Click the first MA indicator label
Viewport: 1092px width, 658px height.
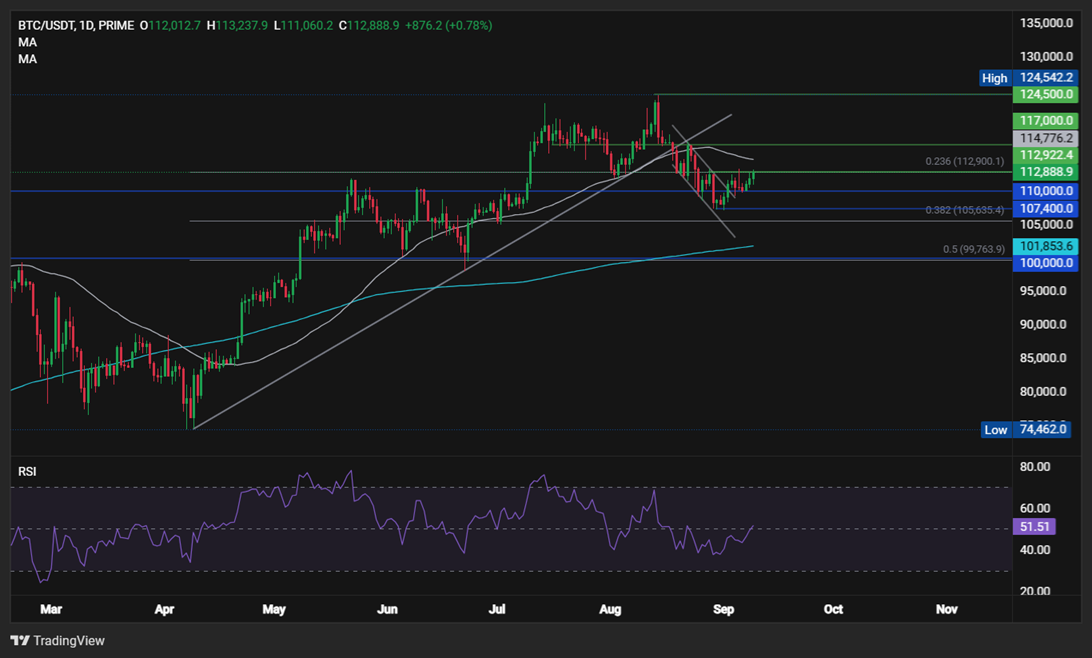(x=27, y=42)
